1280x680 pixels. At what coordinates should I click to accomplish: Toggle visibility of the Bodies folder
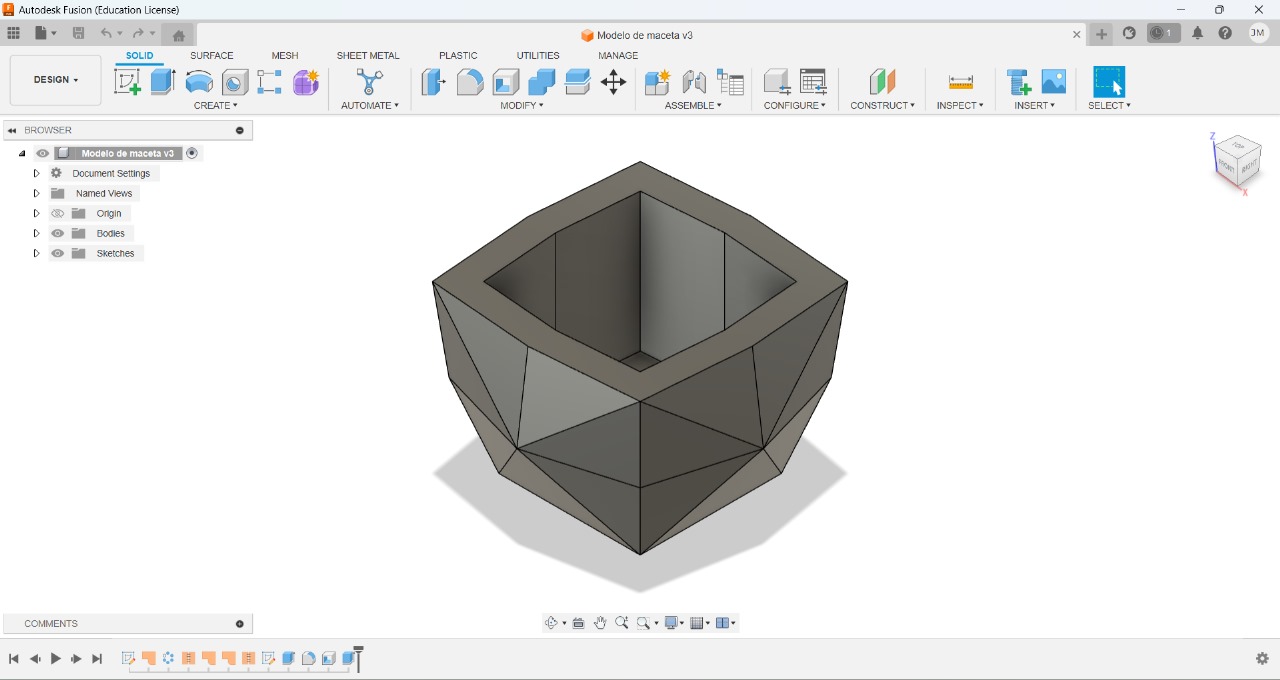pos(58,234)
